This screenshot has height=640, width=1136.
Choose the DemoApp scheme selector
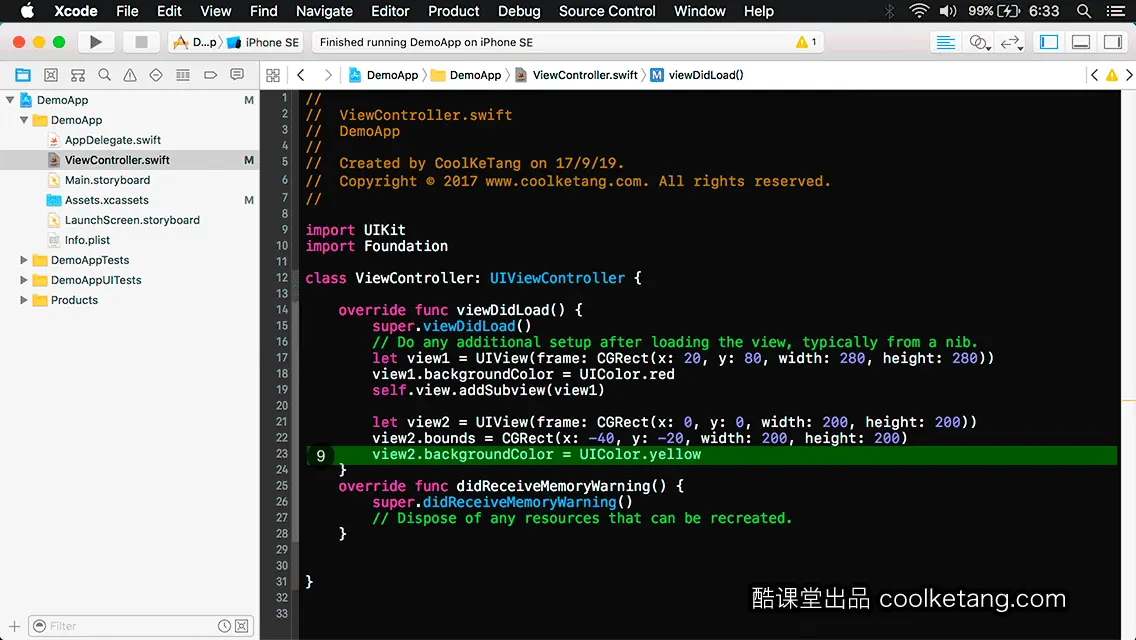[x=196, y=42]
